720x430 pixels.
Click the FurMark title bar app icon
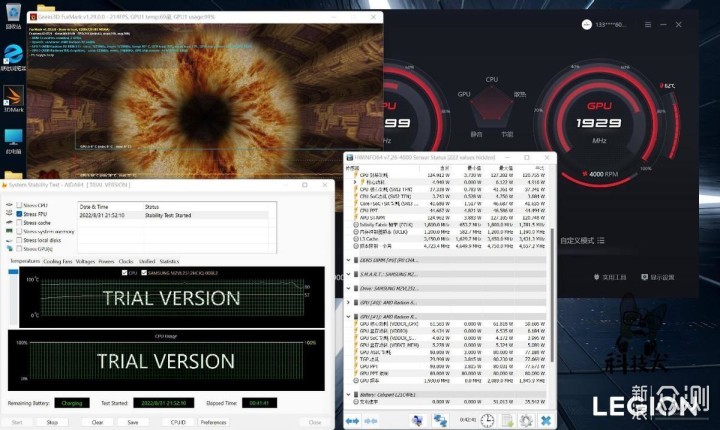pos(33,17)
